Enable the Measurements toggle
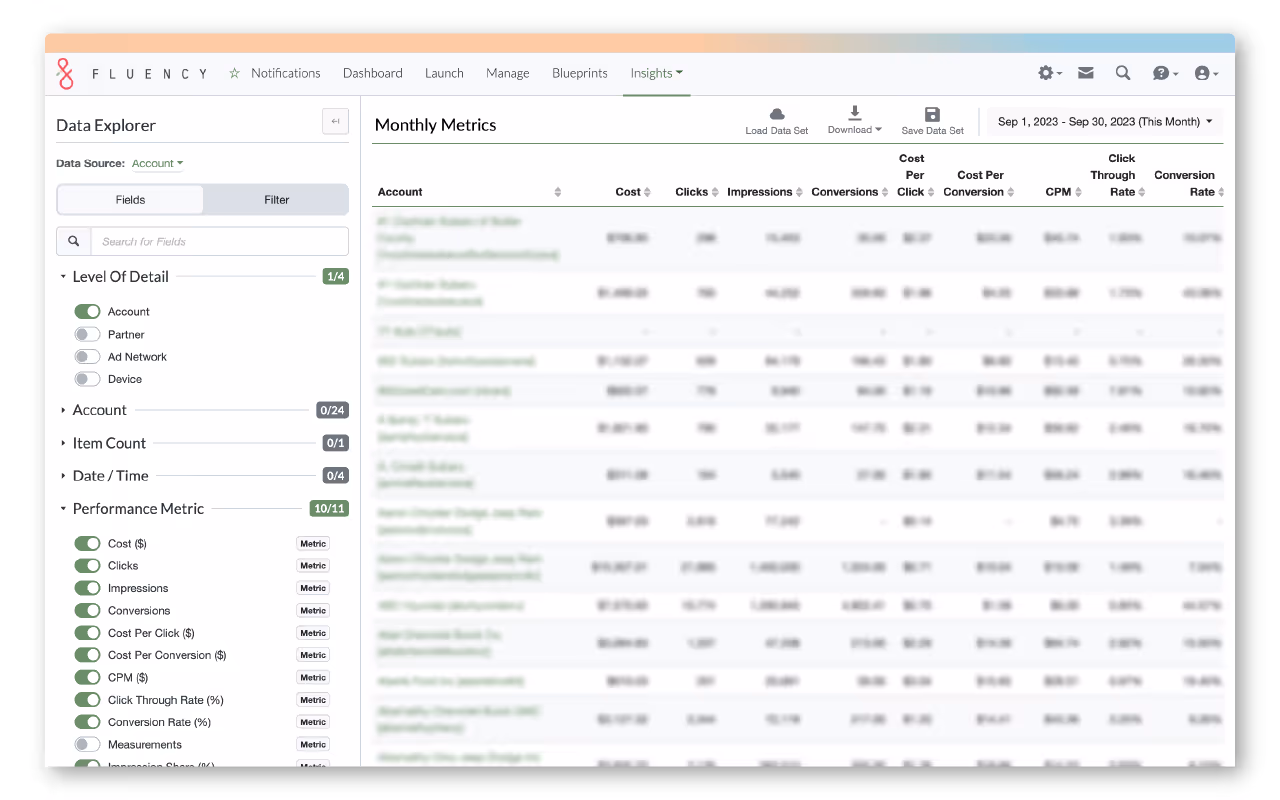The height and width of the screenshot is (800, 1280). [x=88, y=744]
